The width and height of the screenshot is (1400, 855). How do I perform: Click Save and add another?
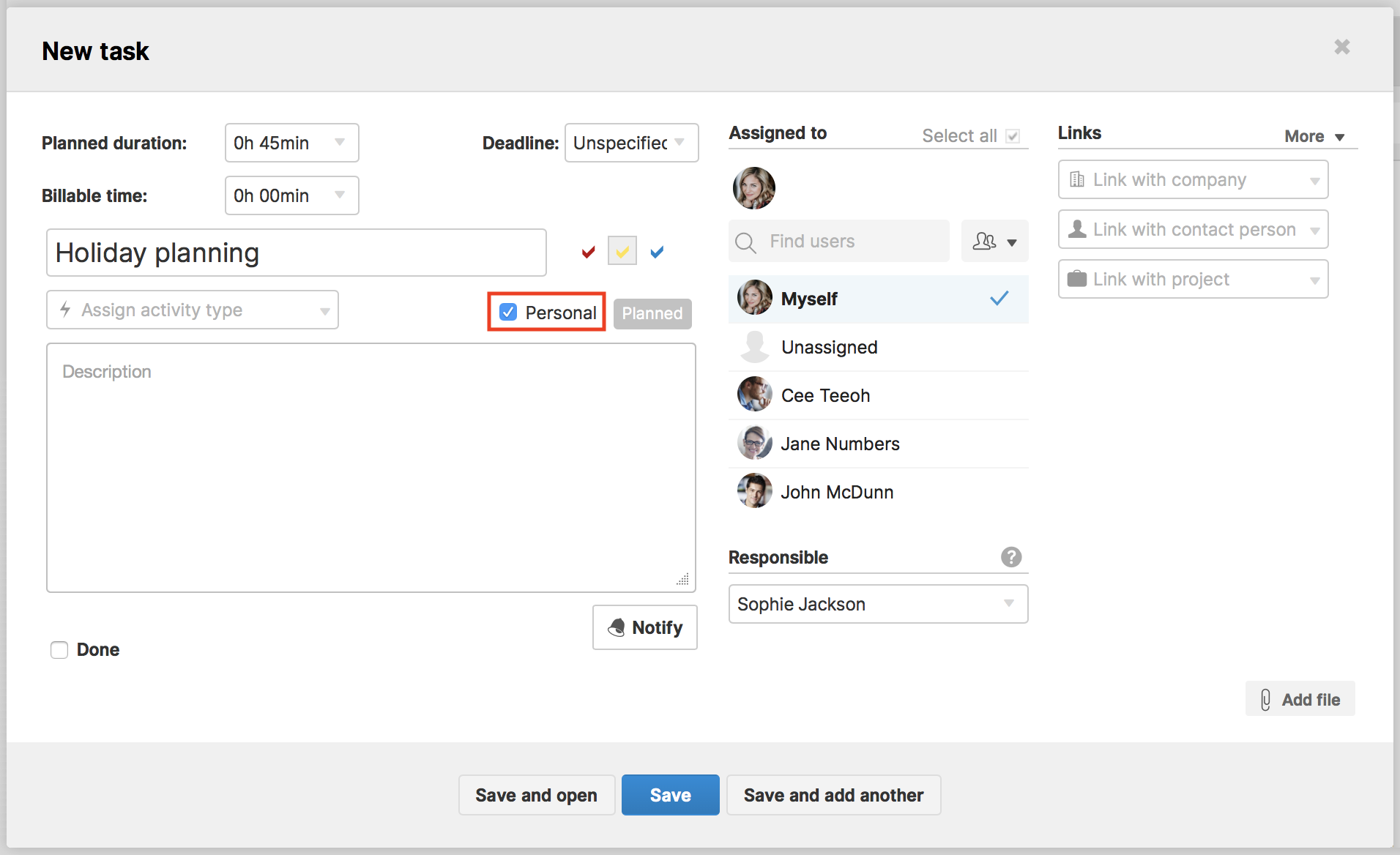[x=833, y=795]
